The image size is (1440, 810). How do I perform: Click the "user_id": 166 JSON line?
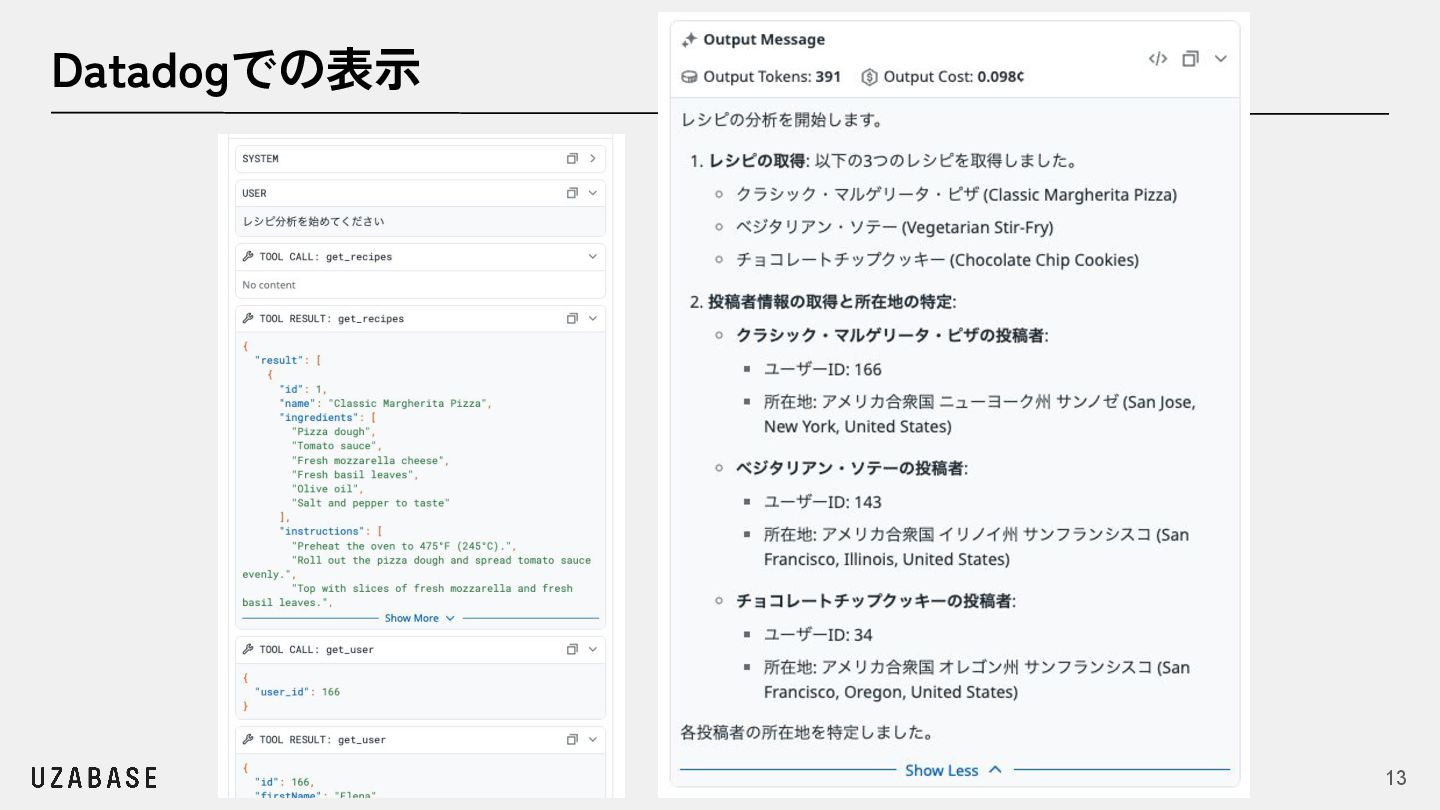(x=297, y=692)
